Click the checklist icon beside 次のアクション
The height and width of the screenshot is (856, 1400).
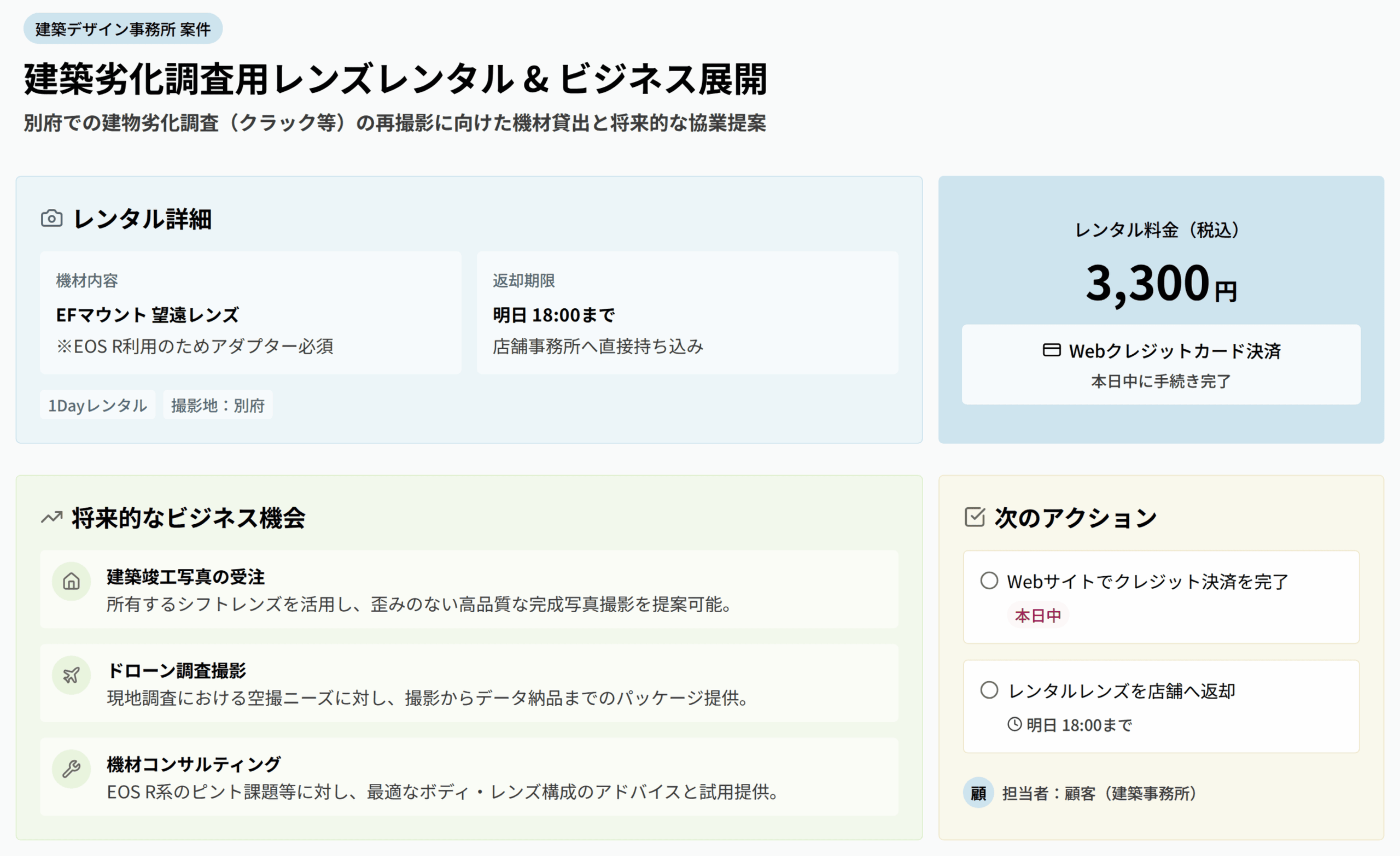click(975, 517)
